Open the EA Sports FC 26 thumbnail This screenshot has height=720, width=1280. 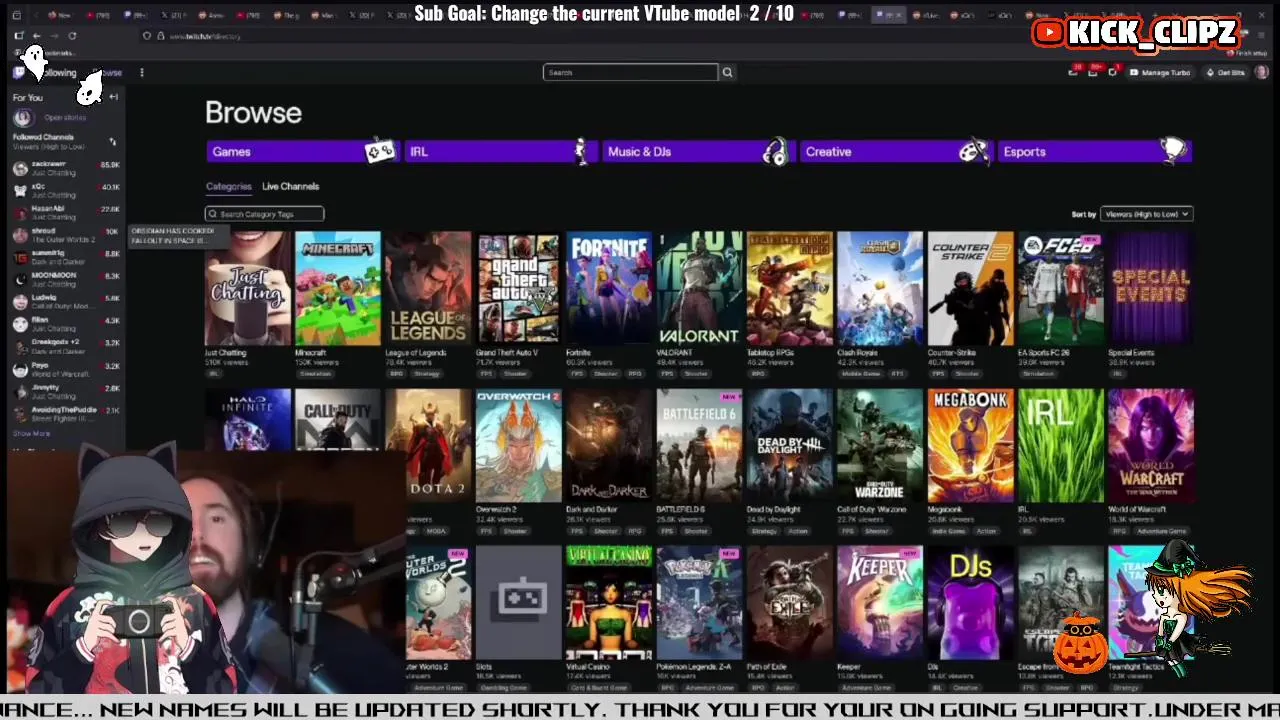(1060, 289)
